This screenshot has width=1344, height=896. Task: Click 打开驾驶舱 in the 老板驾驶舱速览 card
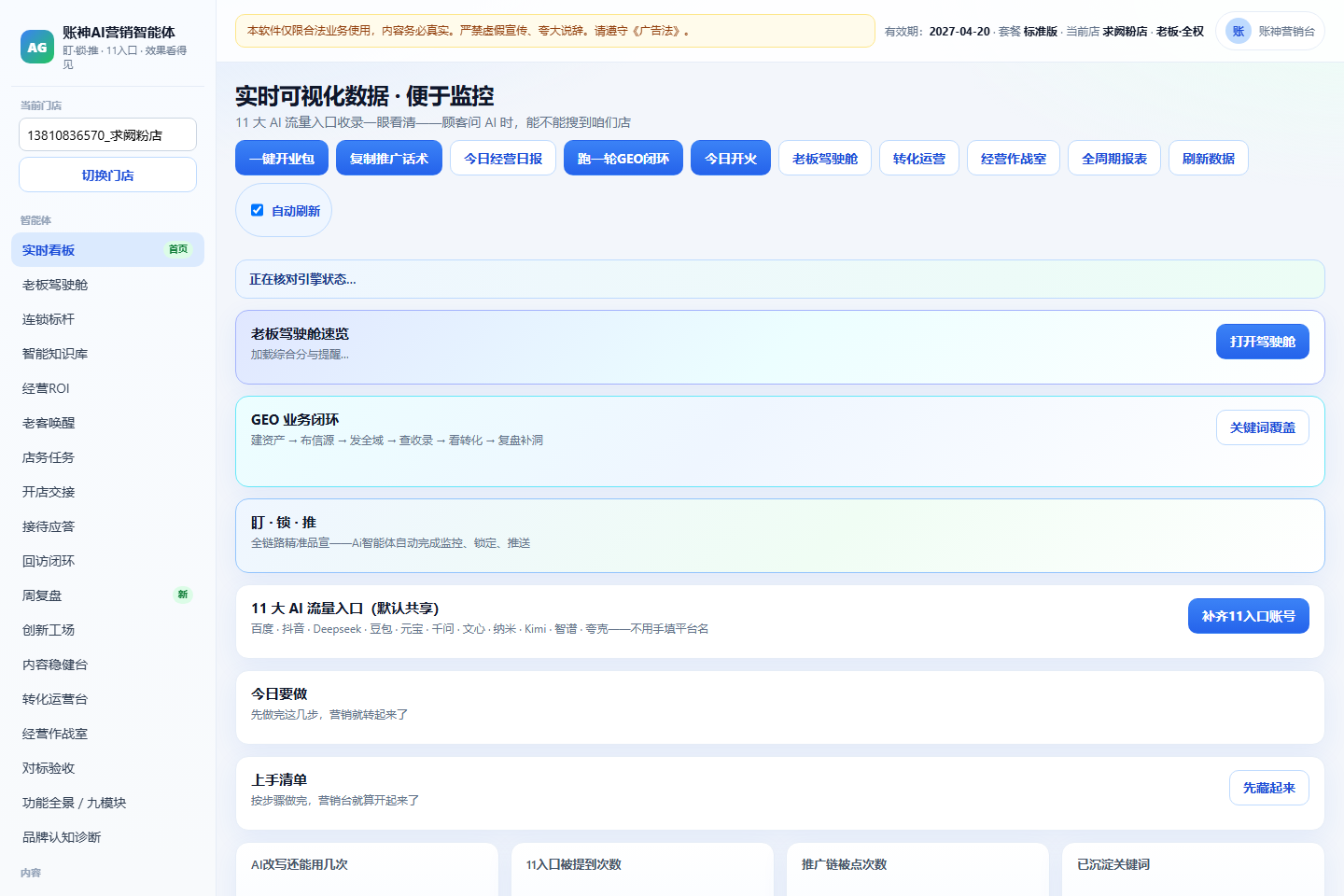[1263, 342]
